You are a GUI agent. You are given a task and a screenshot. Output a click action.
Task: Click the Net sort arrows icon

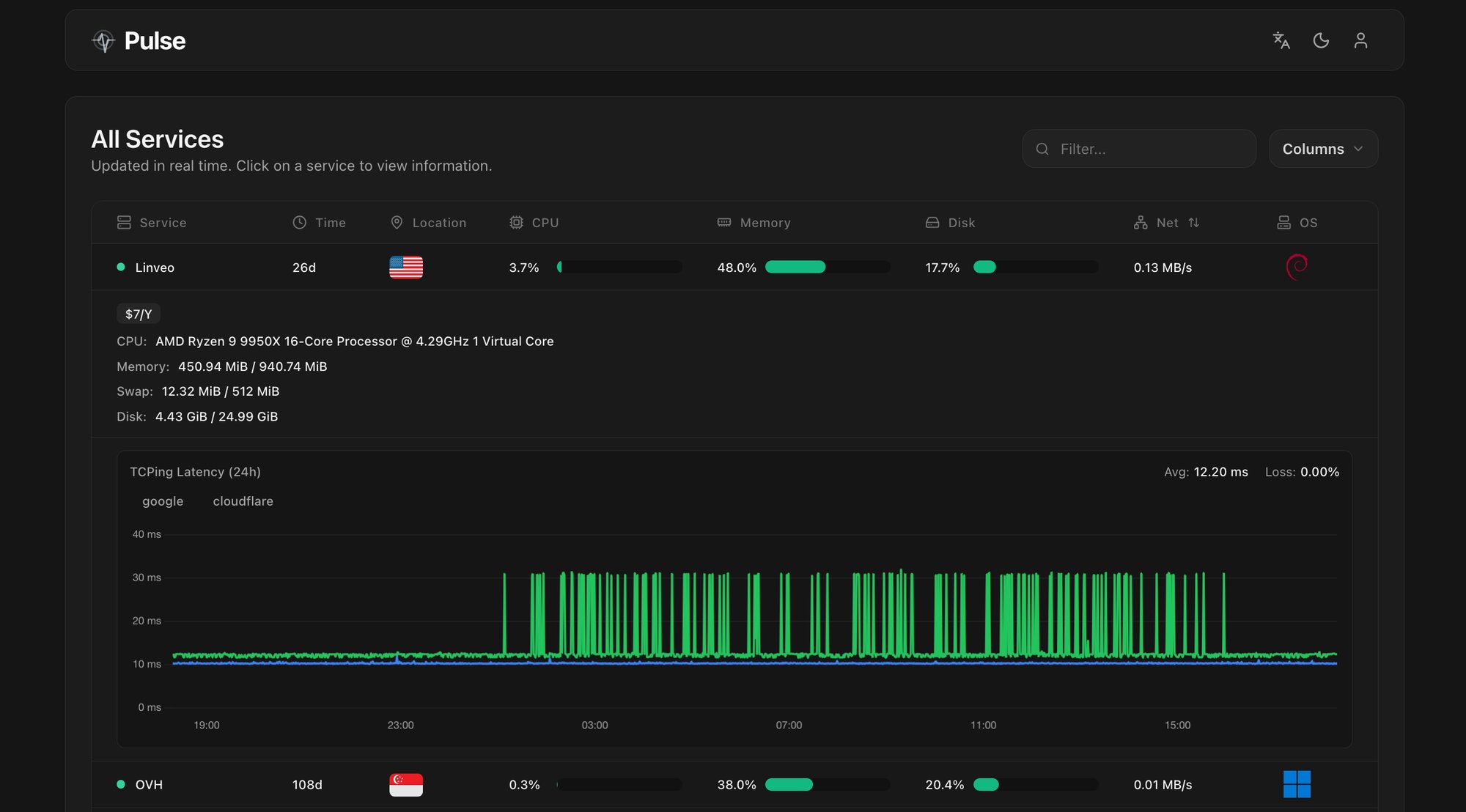pyautogui.click(x=1193, y=223)
